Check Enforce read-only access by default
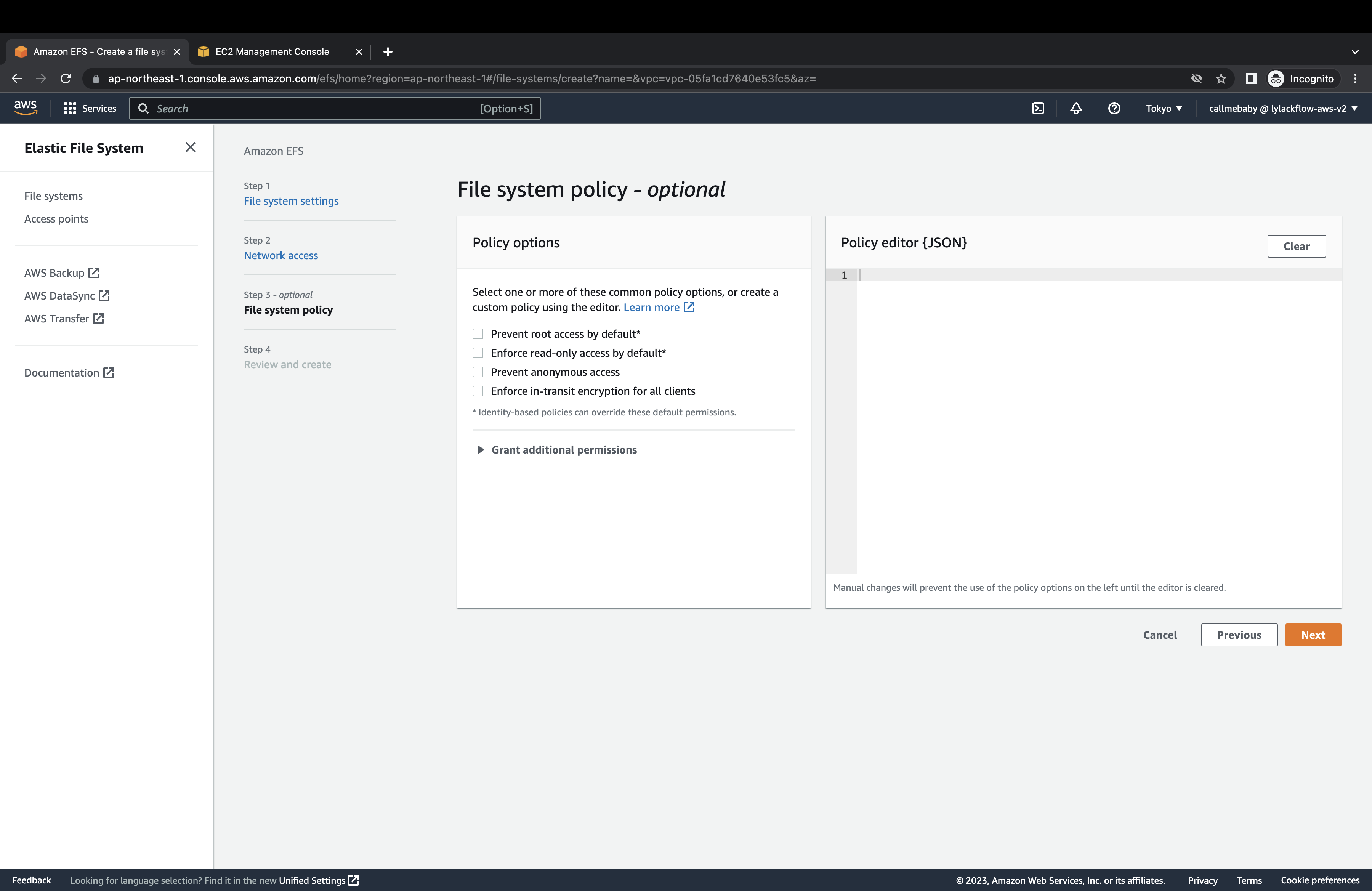Screen dimensions: 1372x891 [478, 353]
